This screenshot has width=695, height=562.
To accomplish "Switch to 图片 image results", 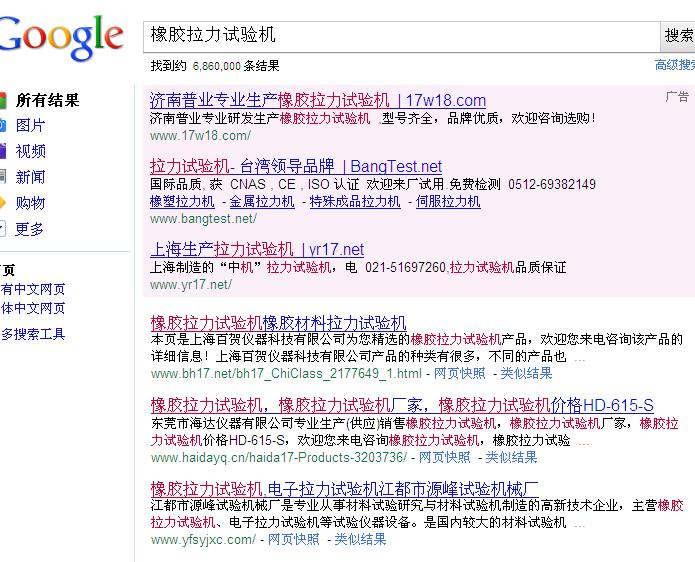I will tap(30, 125).
